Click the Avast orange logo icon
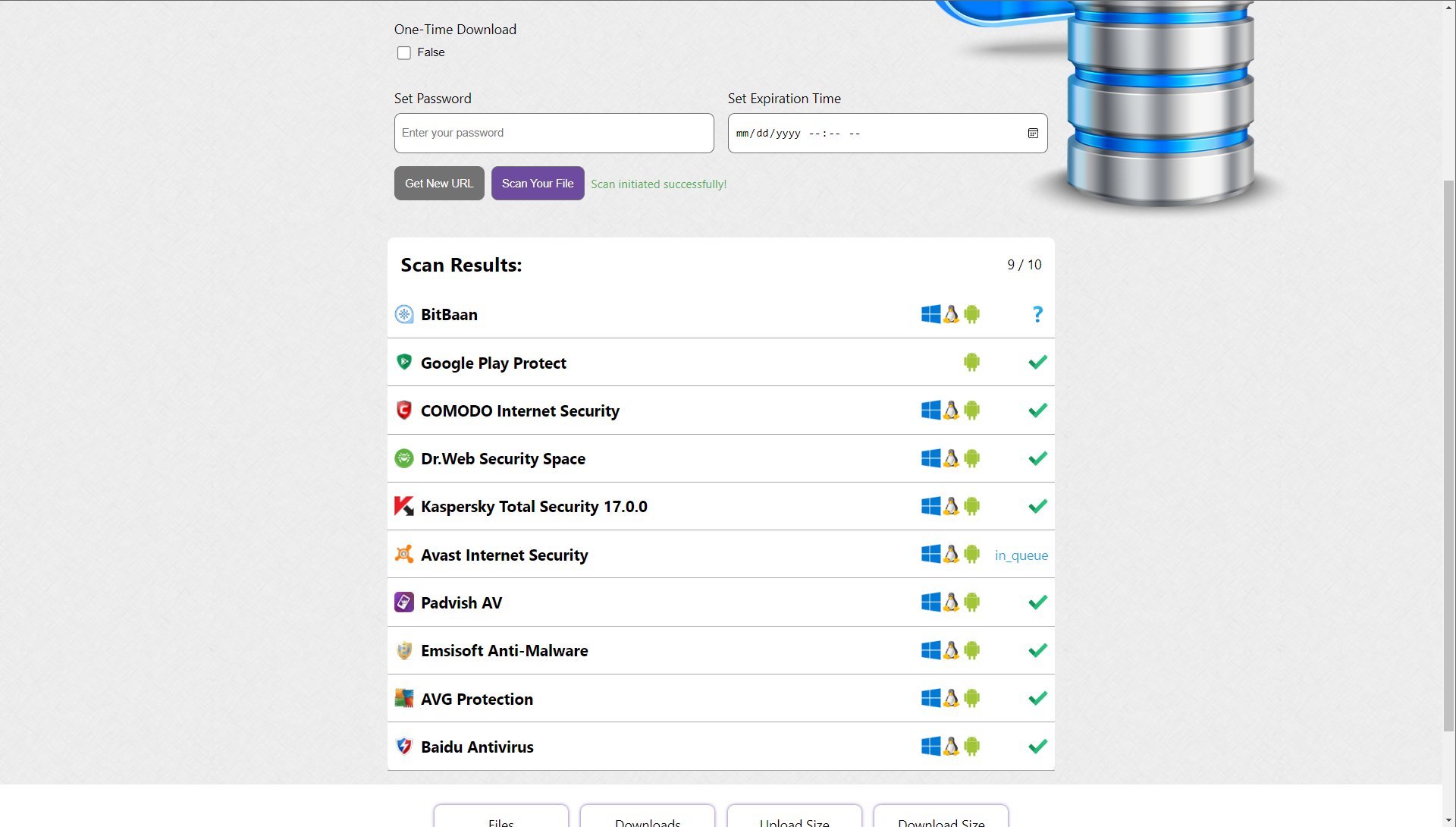 click(404, 555)
